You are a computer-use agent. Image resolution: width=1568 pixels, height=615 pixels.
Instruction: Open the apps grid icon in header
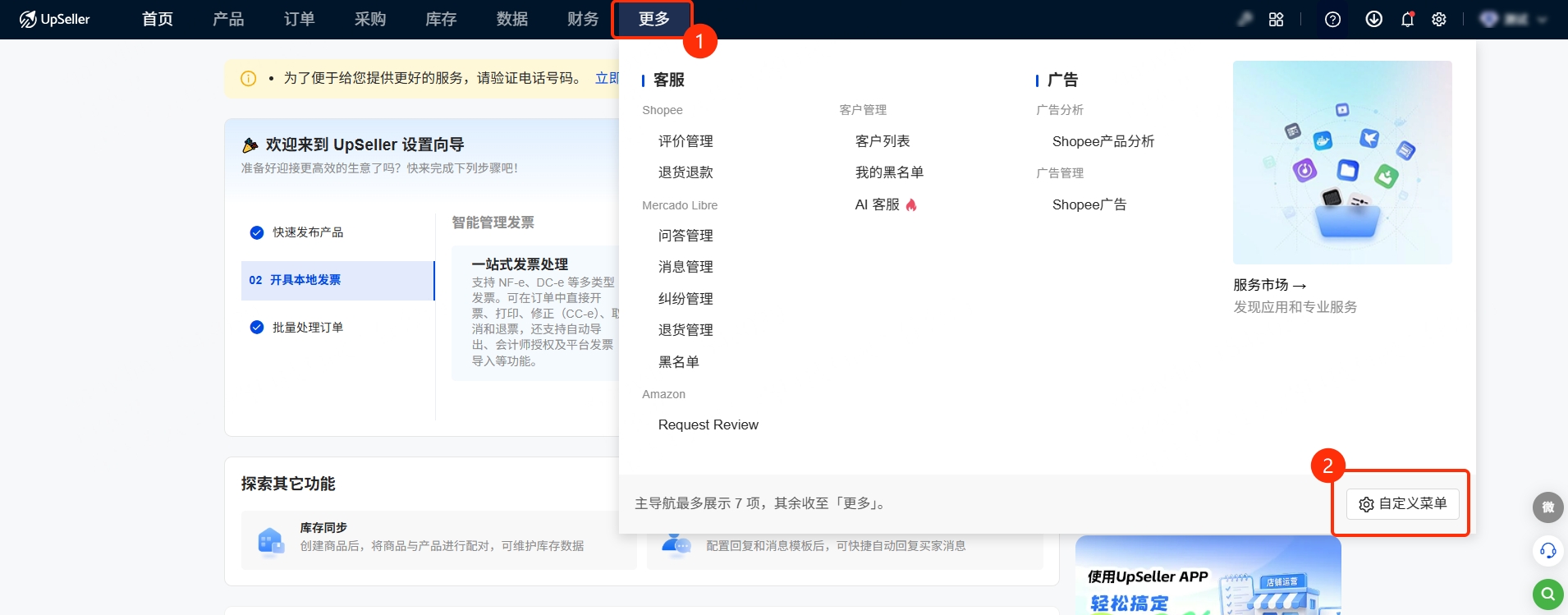1276,19
